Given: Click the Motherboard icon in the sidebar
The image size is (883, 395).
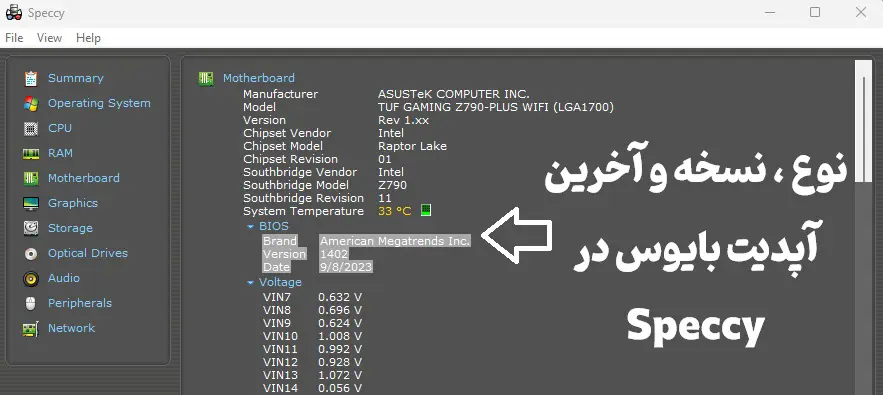Looking at the screenshot, I should click(31, 179).
